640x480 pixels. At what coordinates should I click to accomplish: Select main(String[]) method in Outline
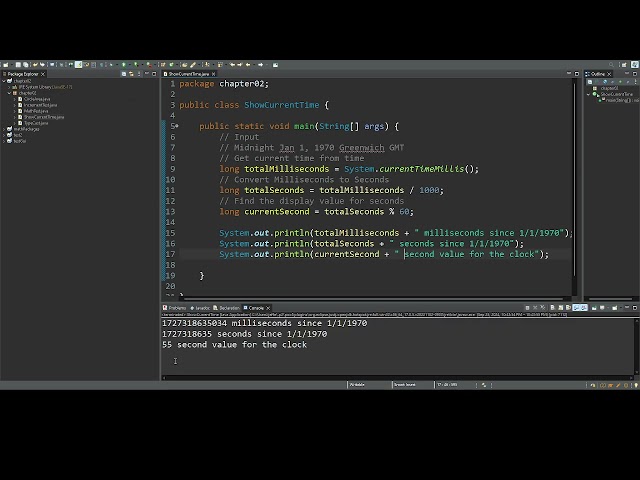coord(620,100)
